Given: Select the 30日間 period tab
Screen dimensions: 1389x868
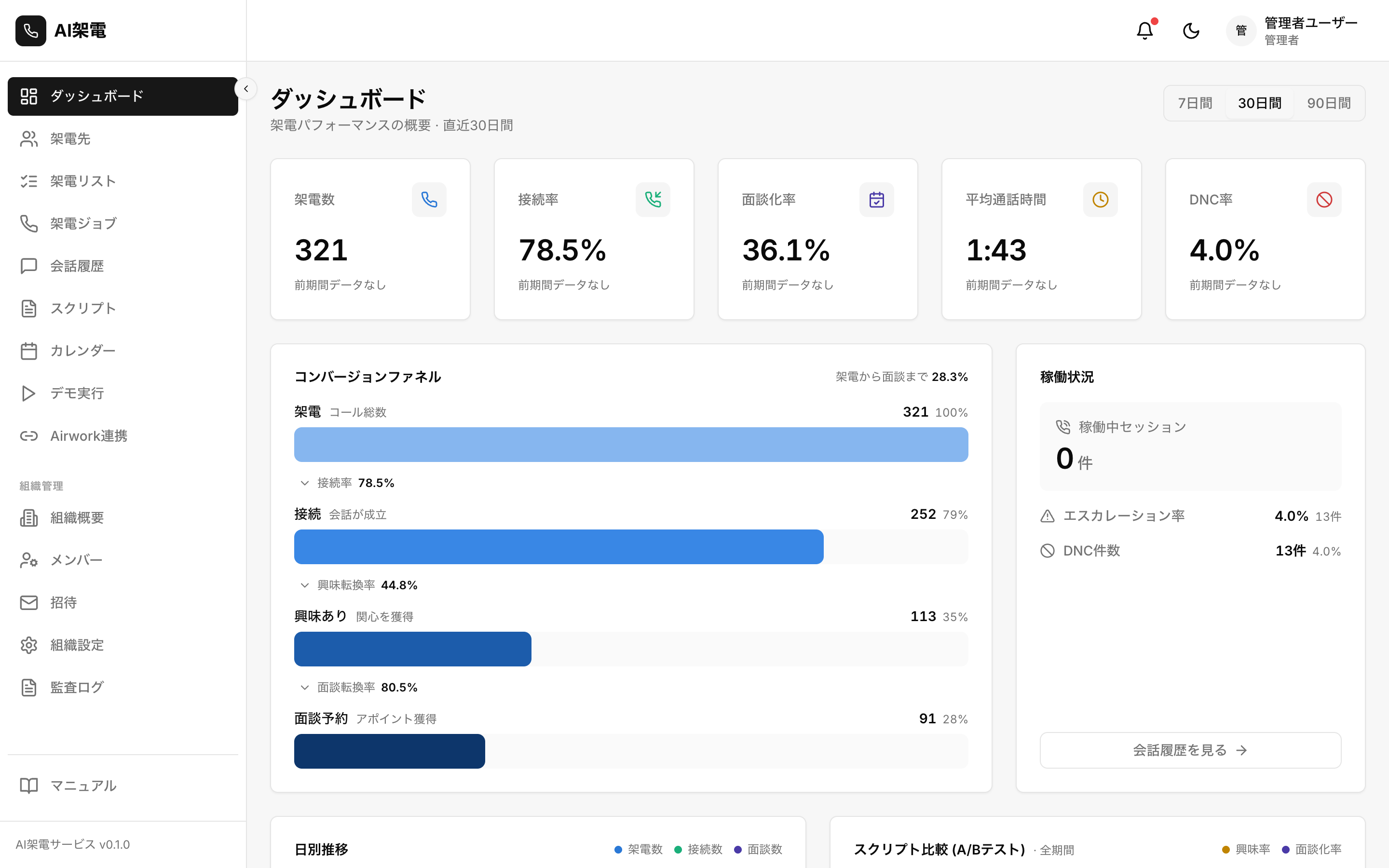Looking at the screenshot, I should tap(1259, 103).
